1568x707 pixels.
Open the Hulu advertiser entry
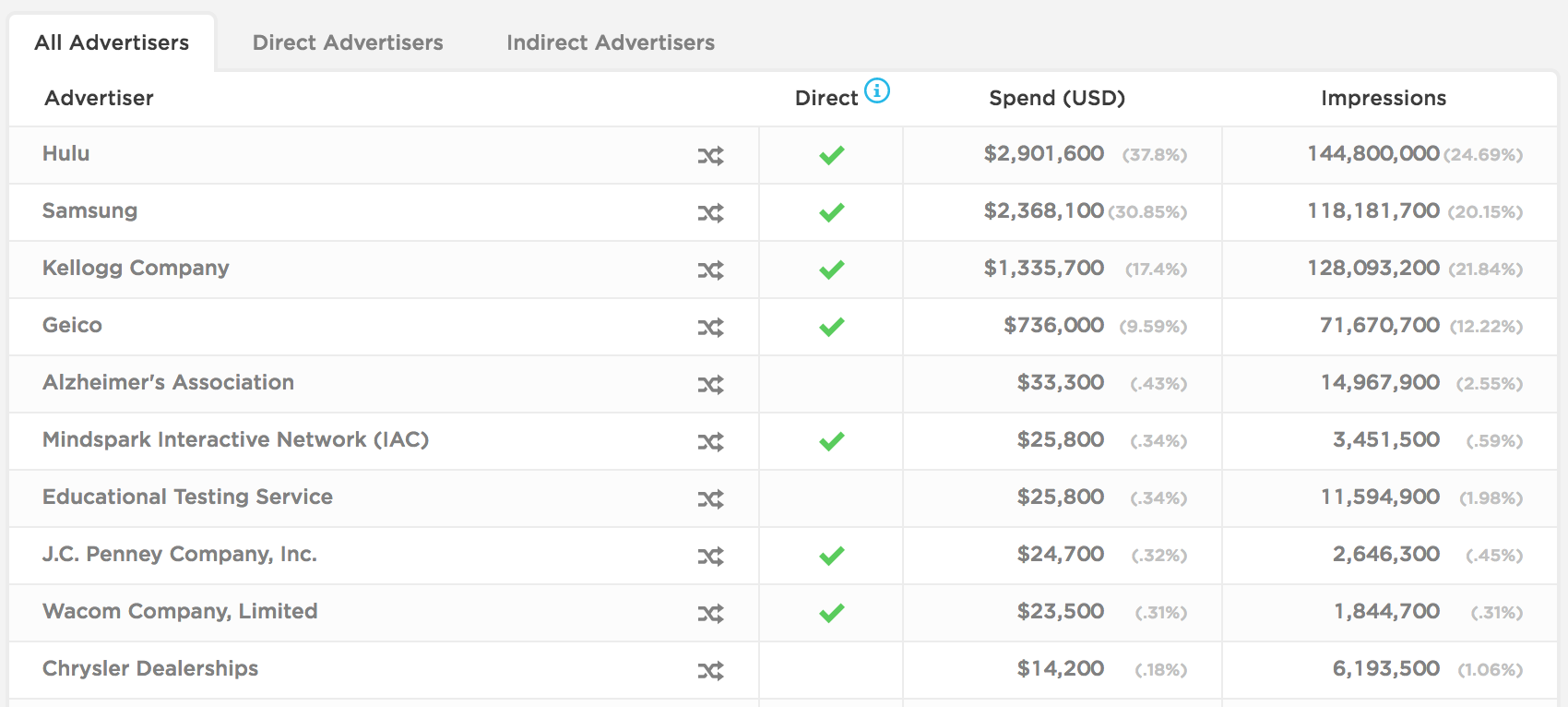[x=65, y=154]
